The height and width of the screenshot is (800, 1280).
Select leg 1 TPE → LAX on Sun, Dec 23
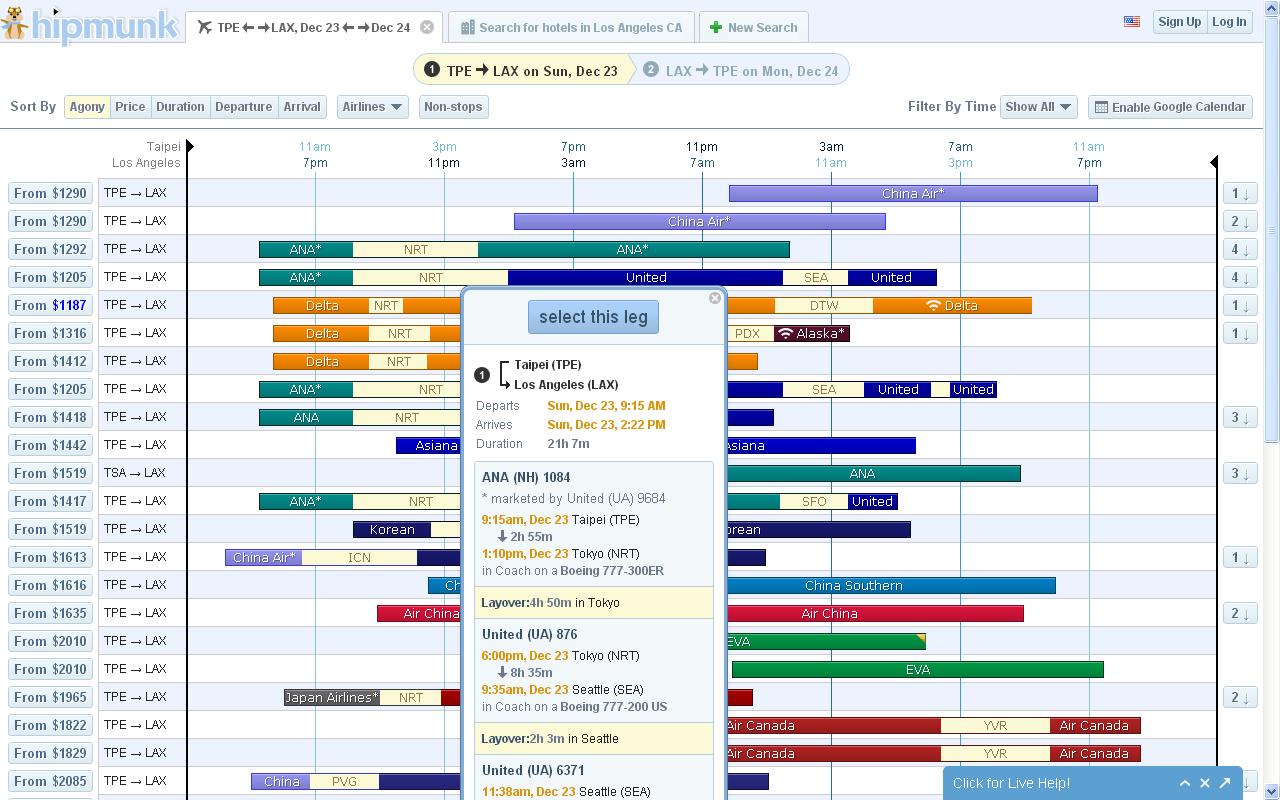pos(522,70)
